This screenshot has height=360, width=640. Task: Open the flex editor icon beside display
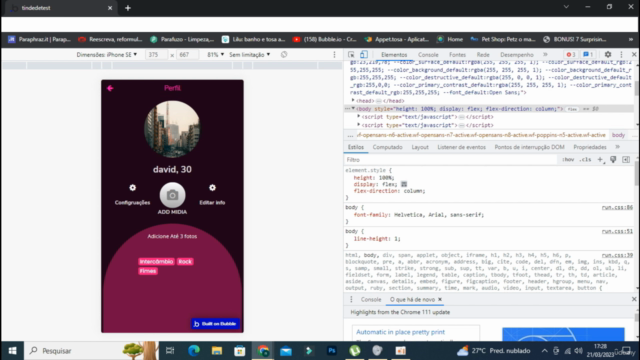click(404, 184)
